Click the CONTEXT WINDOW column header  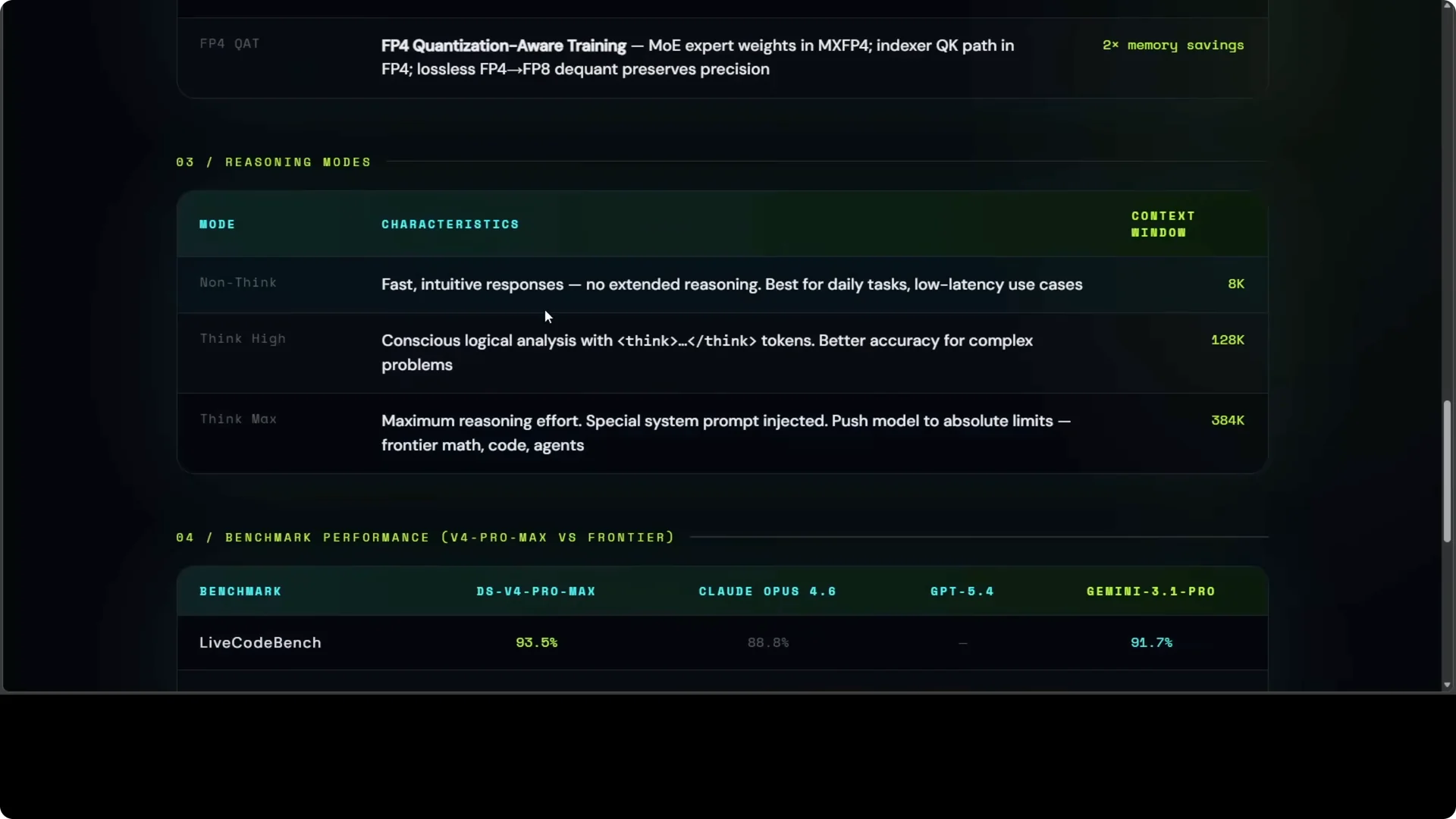(x=1163, y=224)
